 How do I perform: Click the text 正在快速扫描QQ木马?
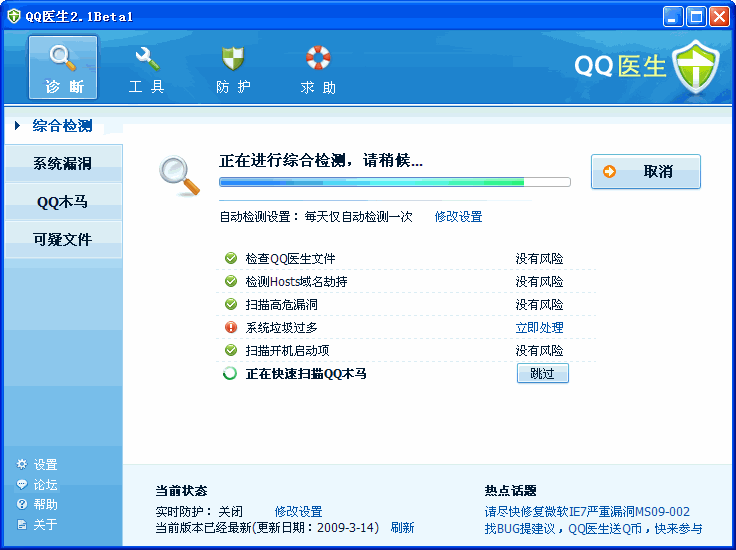pyautogui.click(x=306, y=374)
